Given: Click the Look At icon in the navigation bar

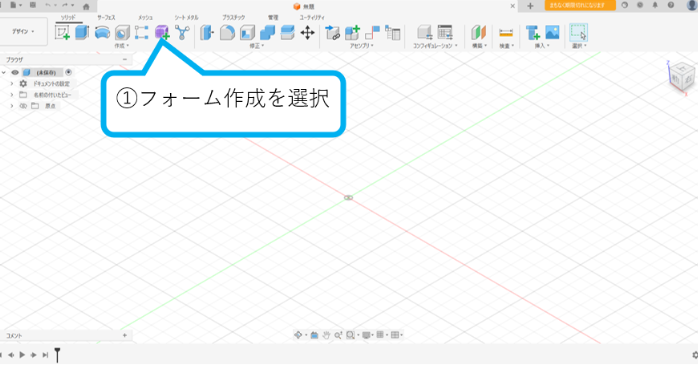Looking at the screenshot, I should click(x=314, y=335).
